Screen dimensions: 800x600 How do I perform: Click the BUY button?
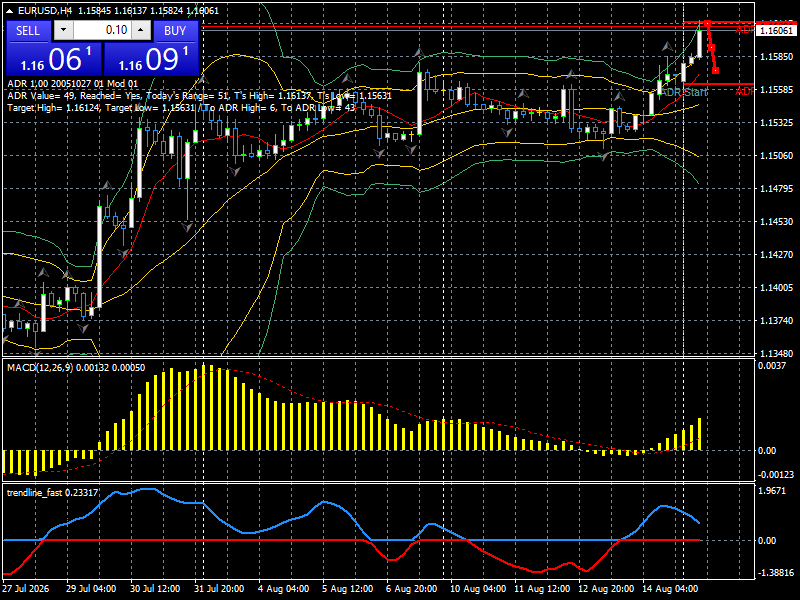pos(175,31)
